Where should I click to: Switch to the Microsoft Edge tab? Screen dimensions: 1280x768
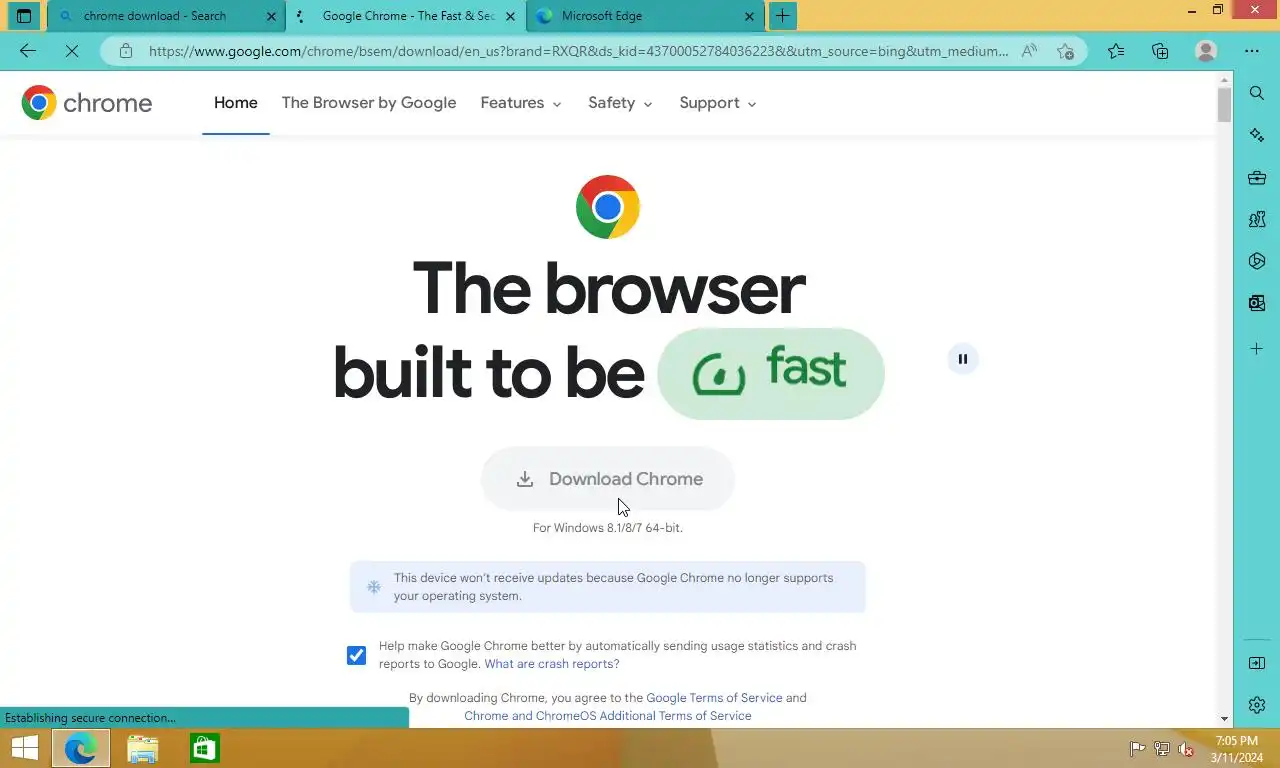coord(645,16)
